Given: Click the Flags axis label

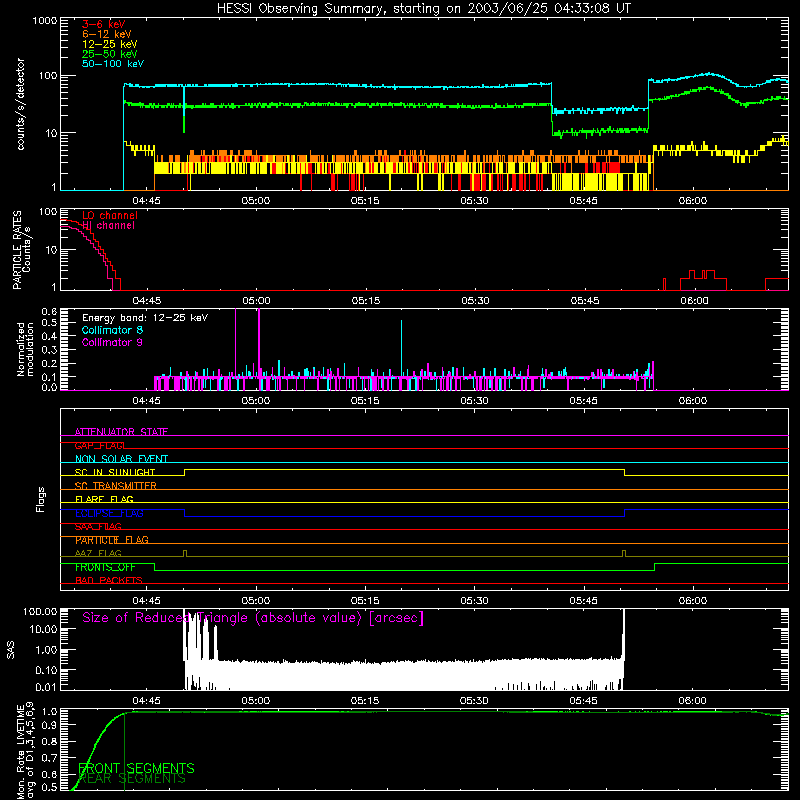Looking at the screenshot, I should tap(40, 499).
